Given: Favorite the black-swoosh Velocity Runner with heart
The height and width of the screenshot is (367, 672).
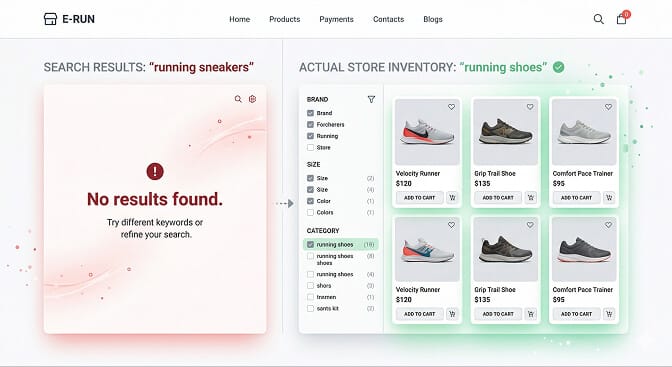Looking at the screenshot, I should 451,107.
